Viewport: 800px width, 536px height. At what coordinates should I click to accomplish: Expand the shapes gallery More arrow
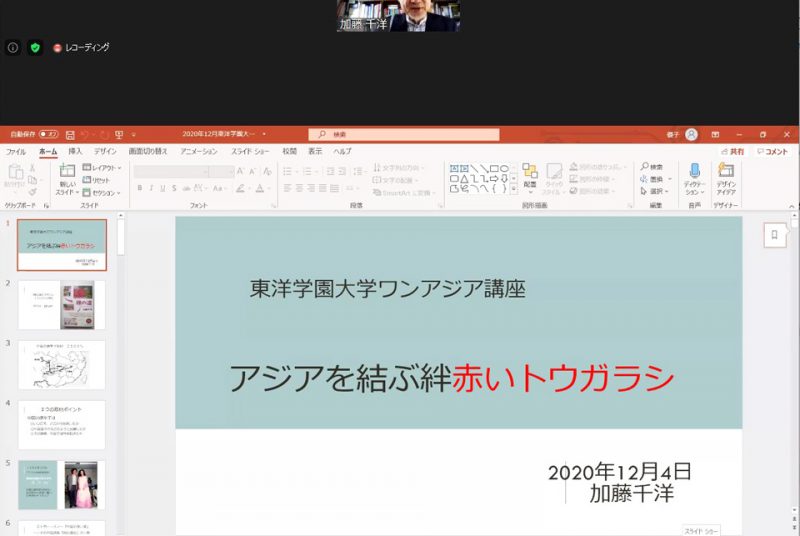(x=514, y=189)
